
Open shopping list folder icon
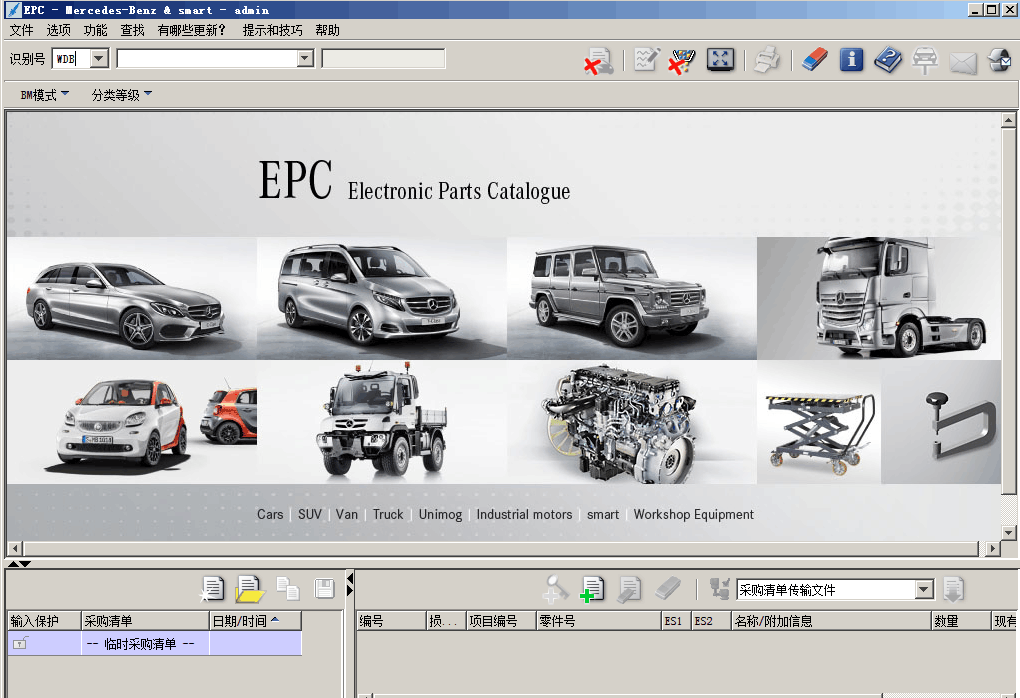[x=250, y=589]
